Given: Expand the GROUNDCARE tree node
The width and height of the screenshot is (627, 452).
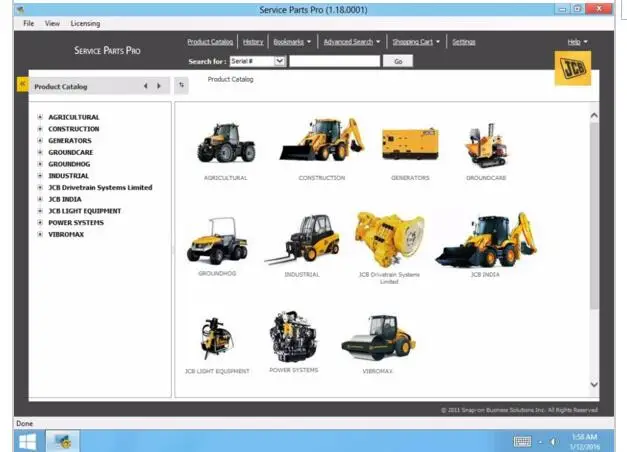Looking at the screenshot, I should pyautogui.click(x=40, y=152).
